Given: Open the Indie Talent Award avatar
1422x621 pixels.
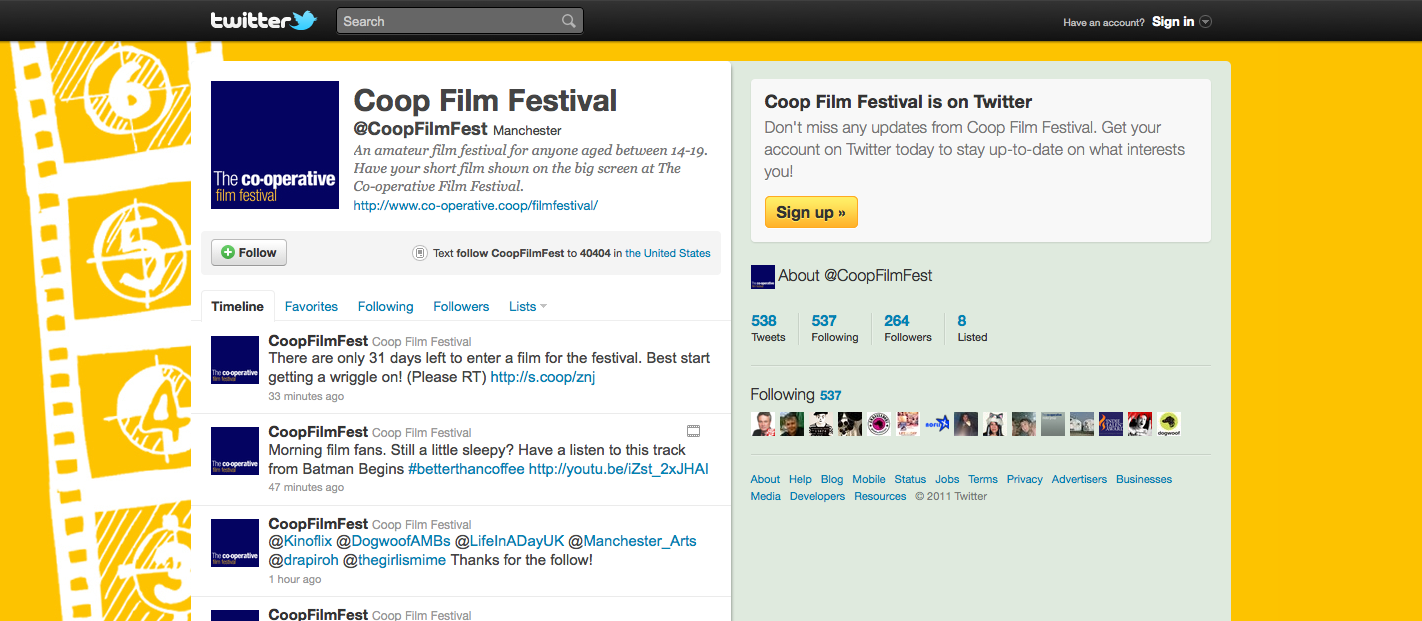Looking at the screenshot, I should pos(1111,424).
